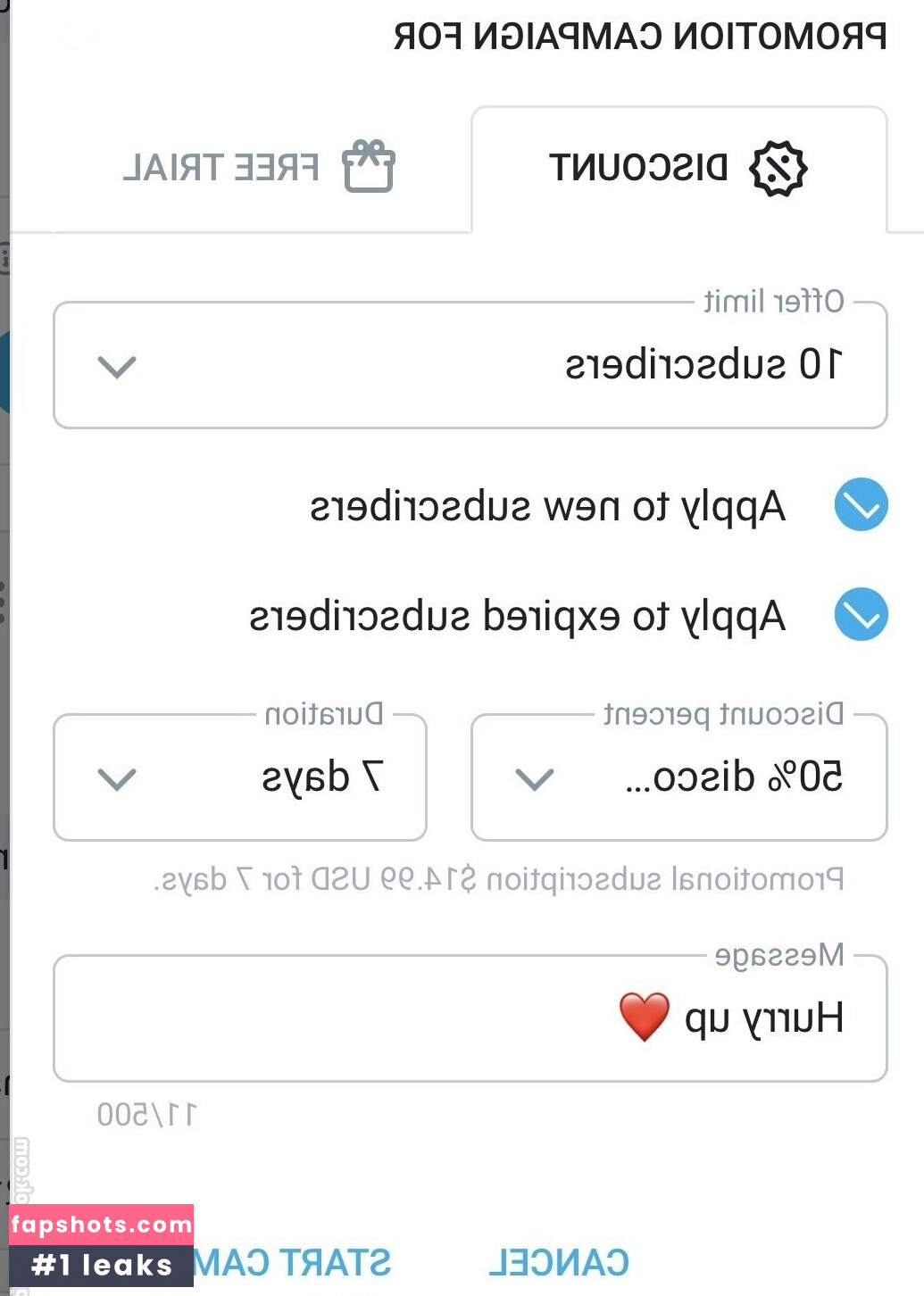
Task: Click the discount percent badge icon
Action: tap(778, 169)
